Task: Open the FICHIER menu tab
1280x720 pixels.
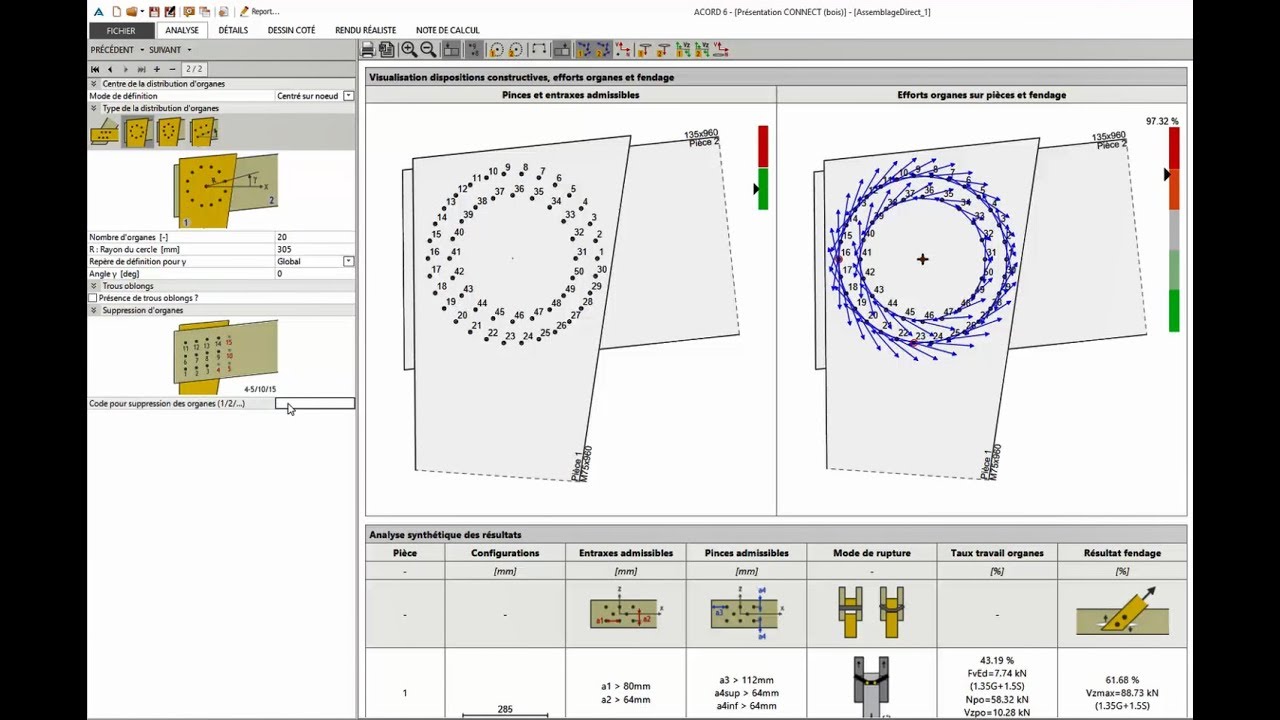Action: [x=121, y=31]
